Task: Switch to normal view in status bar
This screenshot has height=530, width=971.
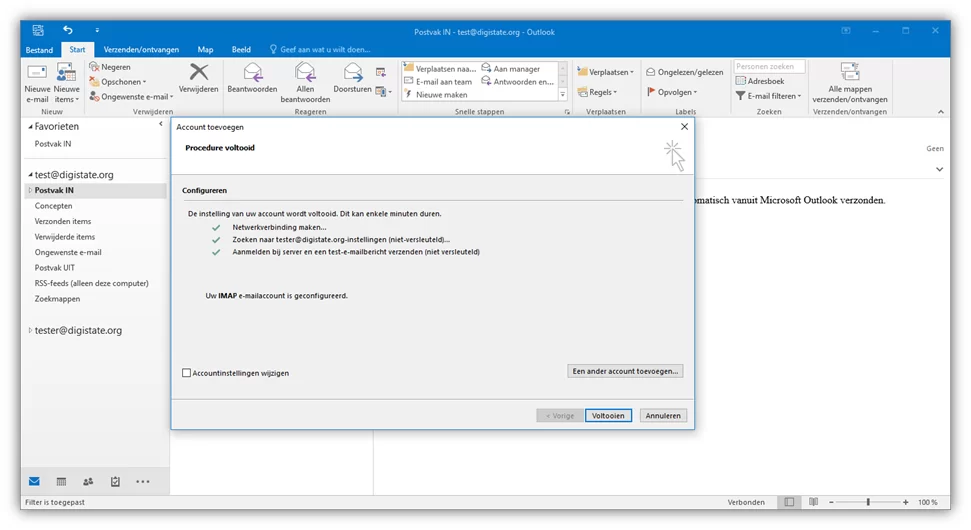Action: click(x=789, y=502)
